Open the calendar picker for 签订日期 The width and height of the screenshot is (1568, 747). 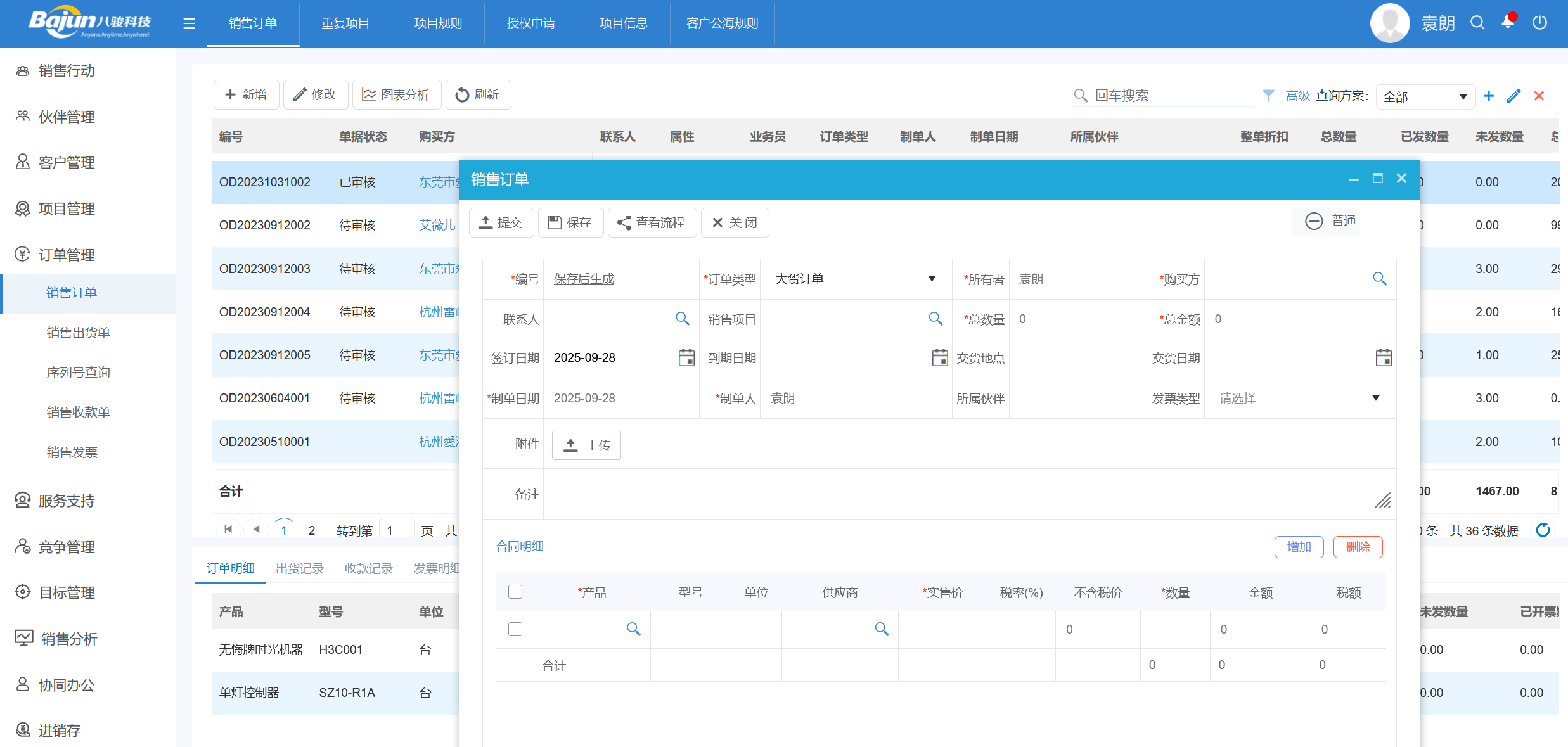tap(686, 357)
